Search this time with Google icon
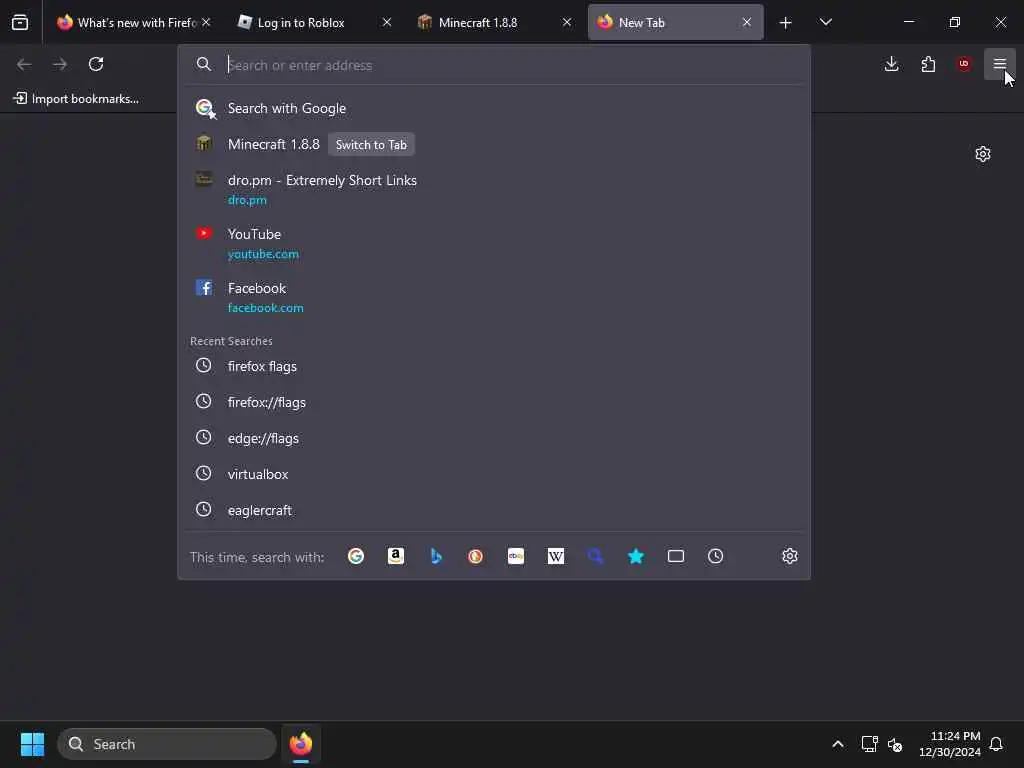1024x768 pixels. (356, 556)
